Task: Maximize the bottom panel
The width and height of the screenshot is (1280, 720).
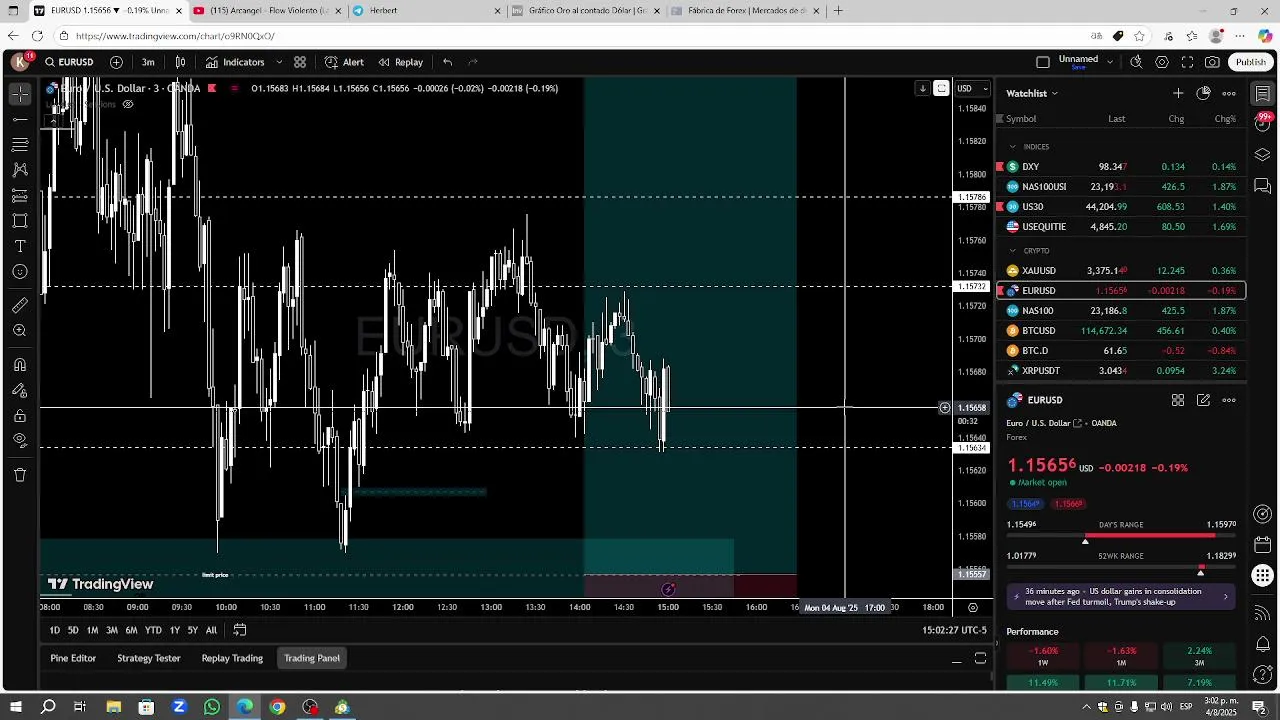Action: (x=980, y=658)
